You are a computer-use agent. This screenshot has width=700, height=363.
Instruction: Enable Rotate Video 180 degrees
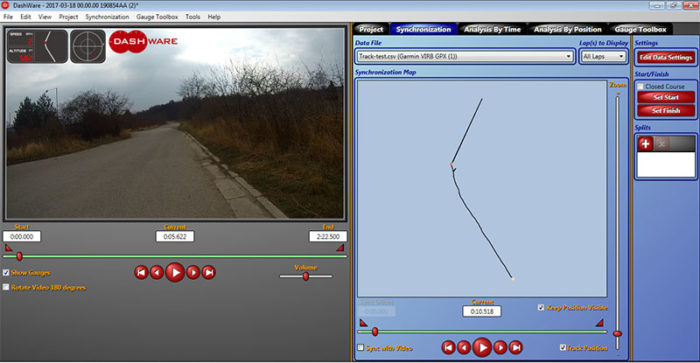click(x=6, y=287)
